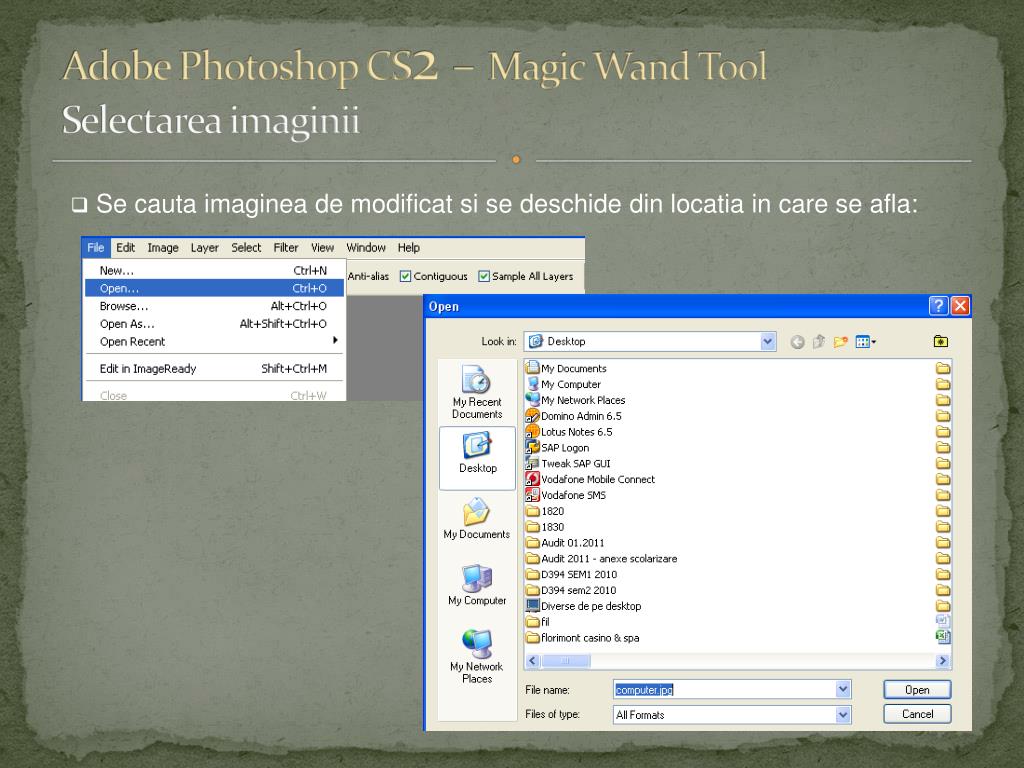Screen dimensions: 1024x768
Task: Open the File menu
Action: 96,248
